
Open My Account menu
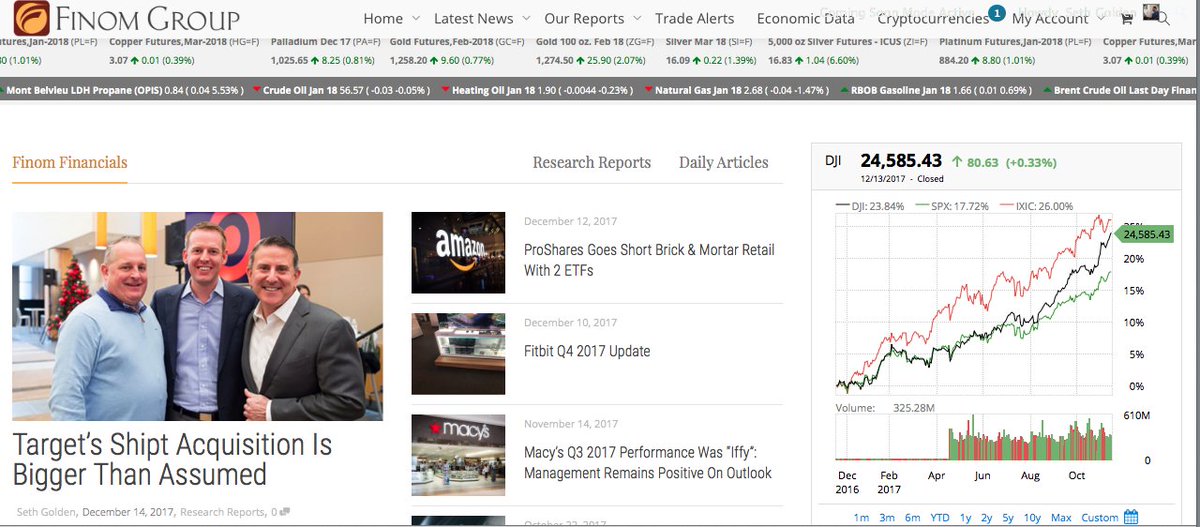[1050, 19]
